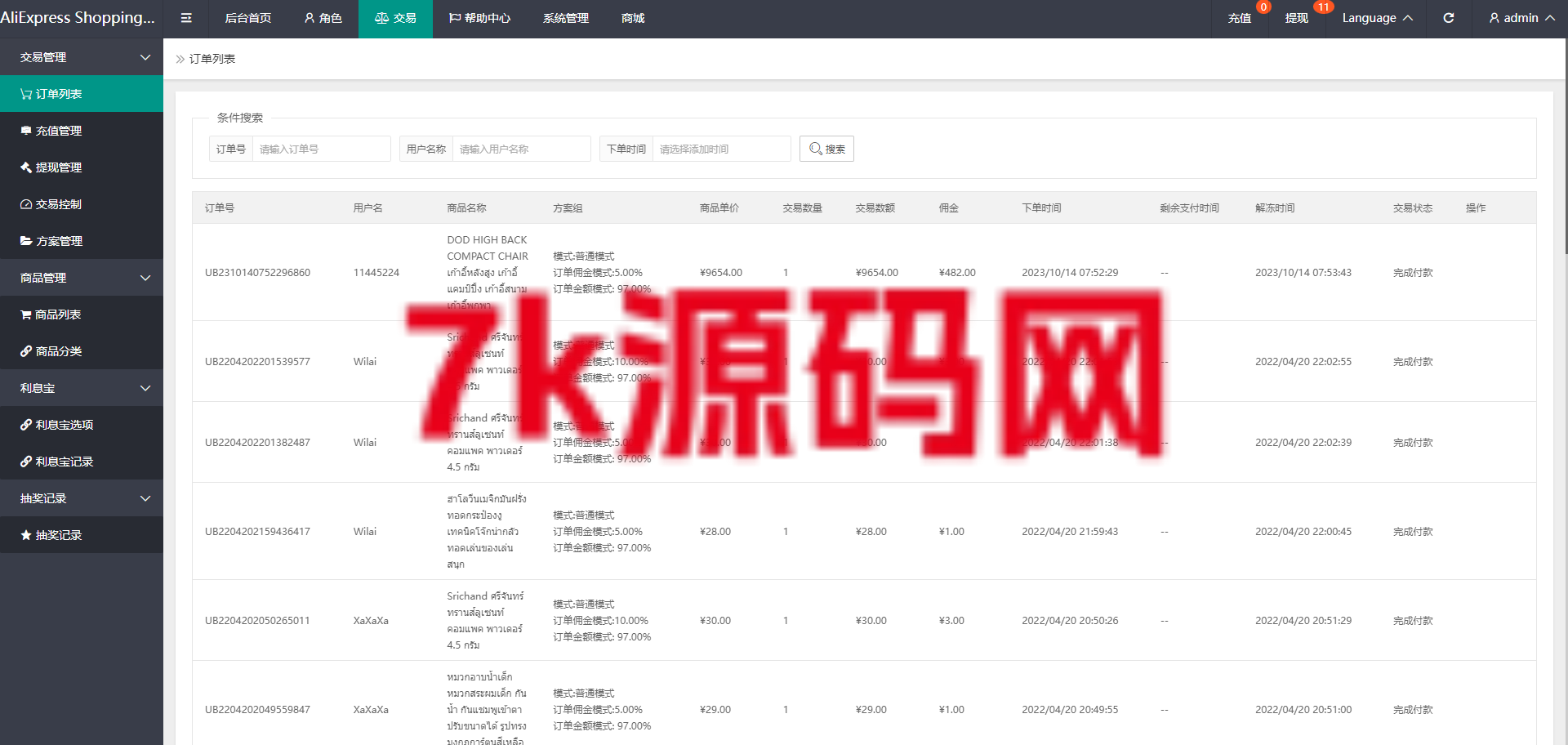The width and height of the screenshot is (1568, 745).
Task: Click the refresh icon in top bar
Action: point(1448,18)
